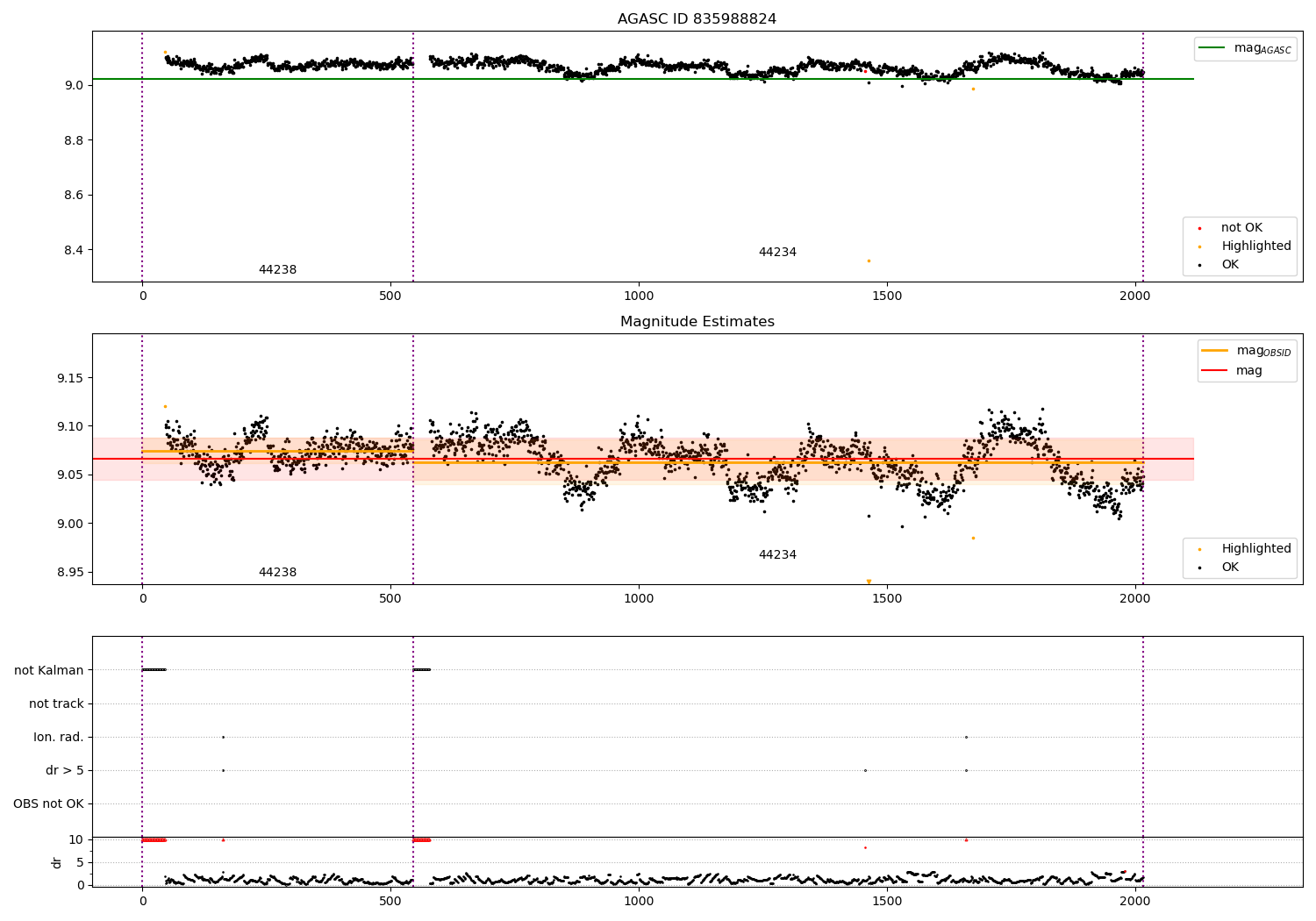Click the orange point near 9.12 in middle plot
1316x921 pixels.
pos(165,406)
